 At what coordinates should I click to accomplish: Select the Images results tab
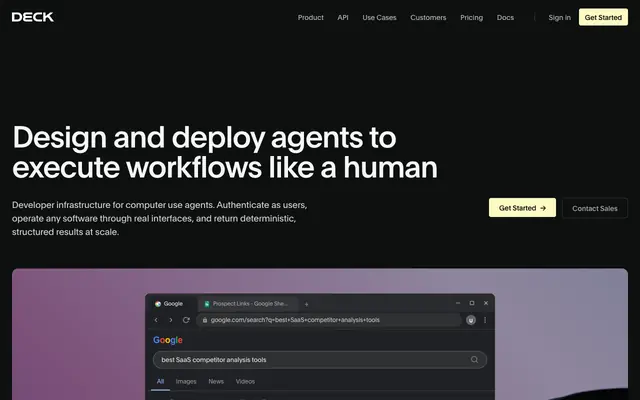pyautogui.click(x=186, y=381)
